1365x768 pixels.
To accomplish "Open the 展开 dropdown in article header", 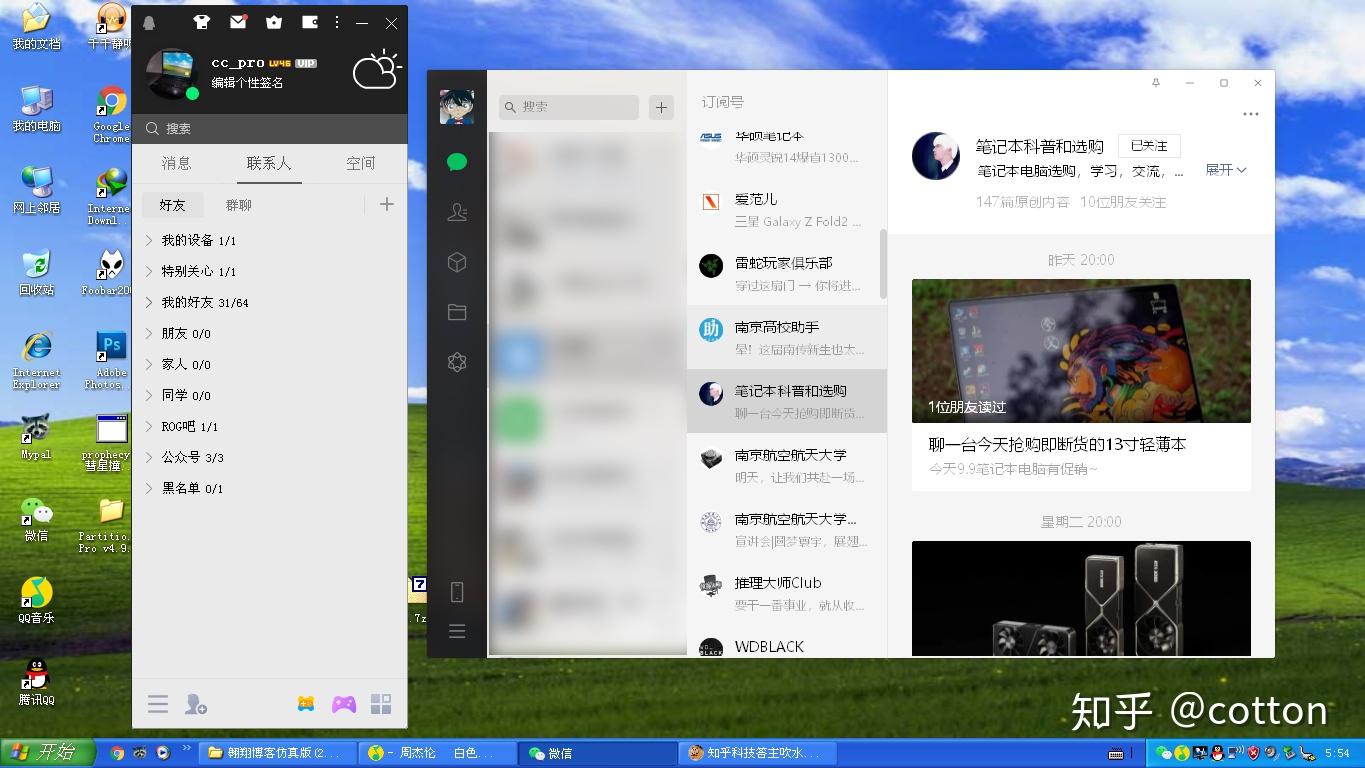I will [1224, 170].
